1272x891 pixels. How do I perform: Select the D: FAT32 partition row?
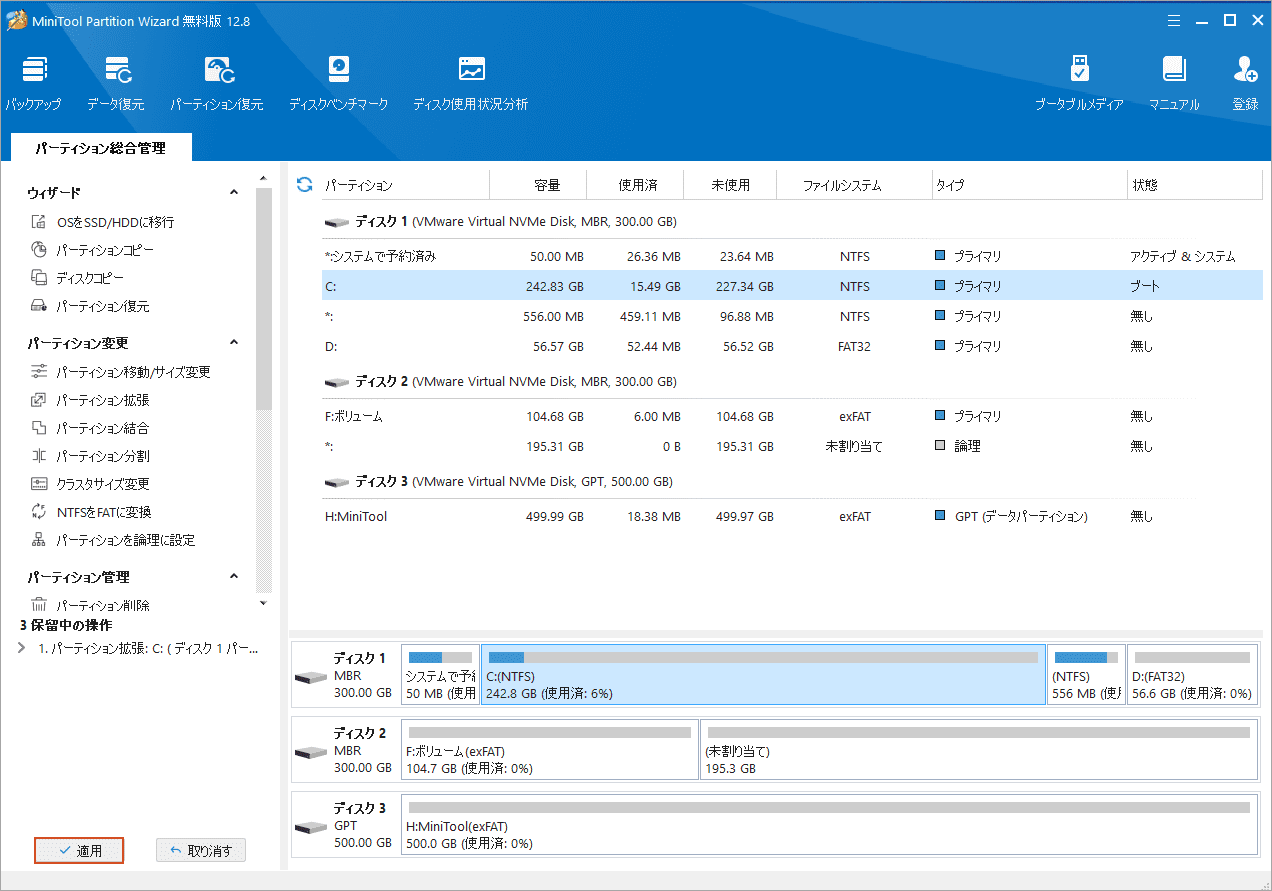coord(792,347)
